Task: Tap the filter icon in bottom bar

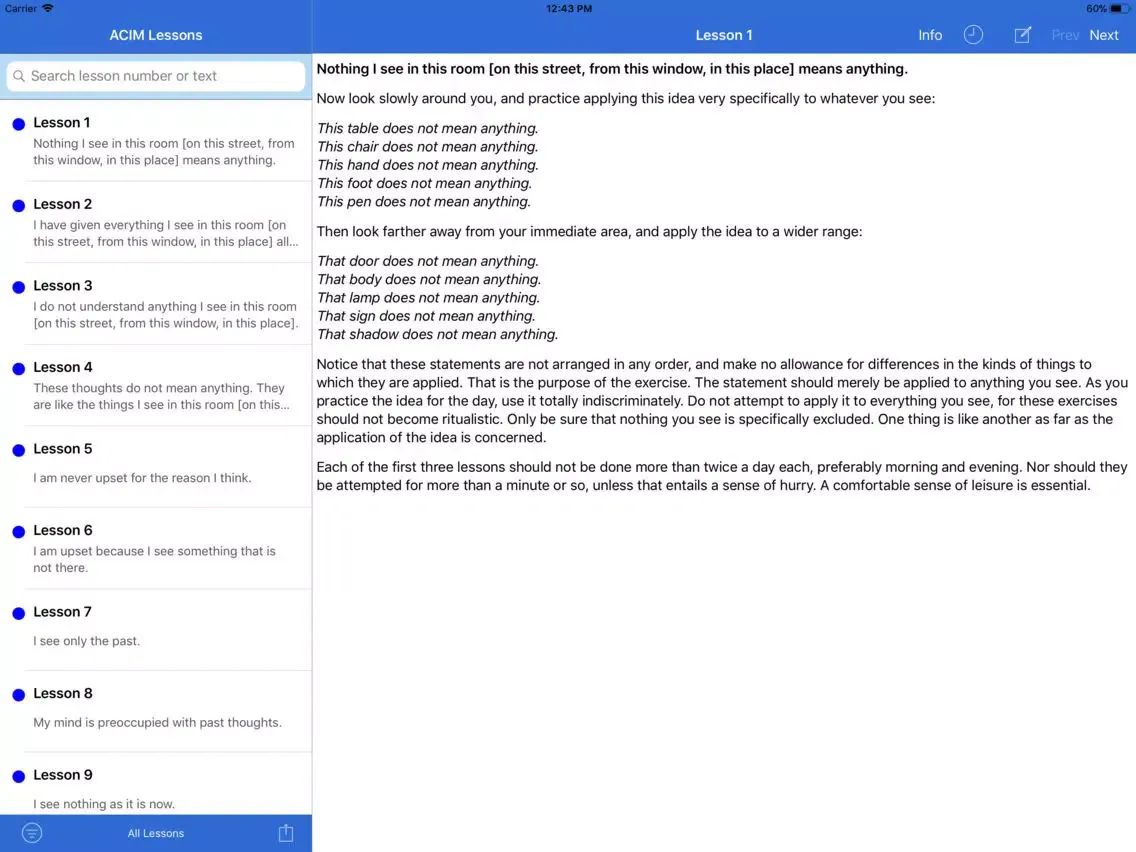Action: (x=32, y=832)
